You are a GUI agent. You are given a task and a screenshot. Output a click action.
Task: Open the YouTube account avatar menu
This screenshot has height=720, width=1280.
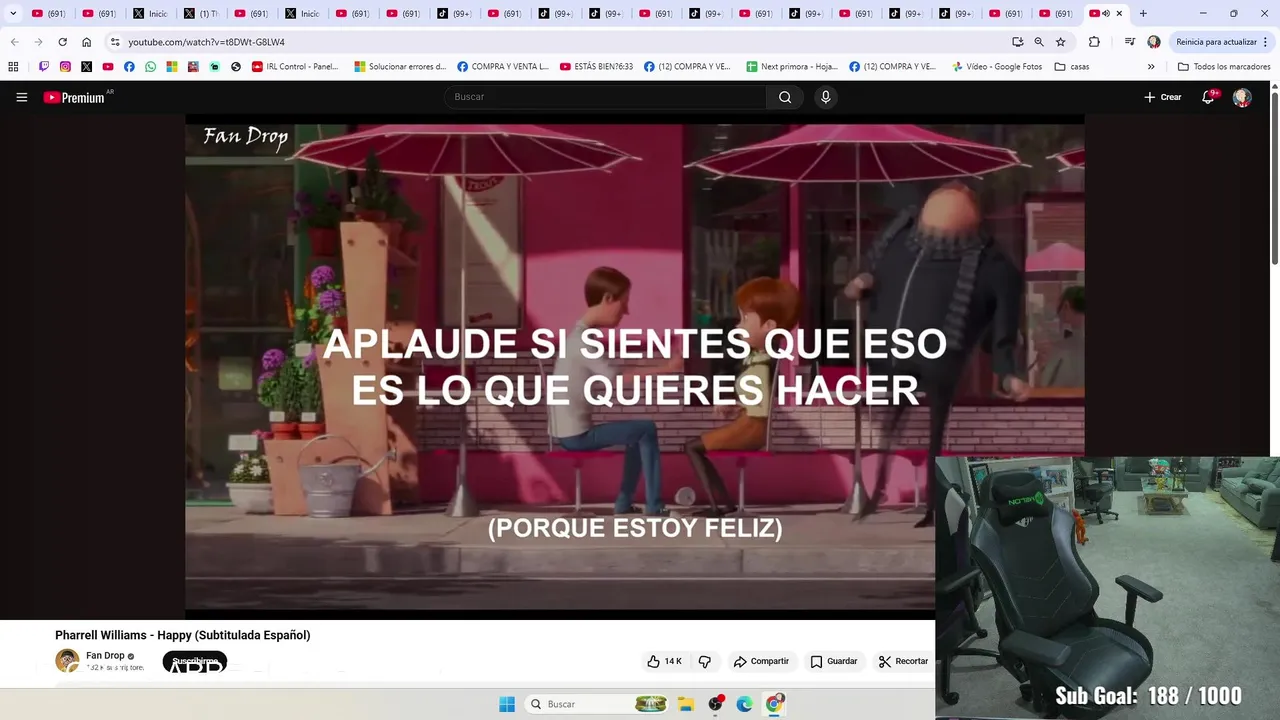coord(1242,97)
